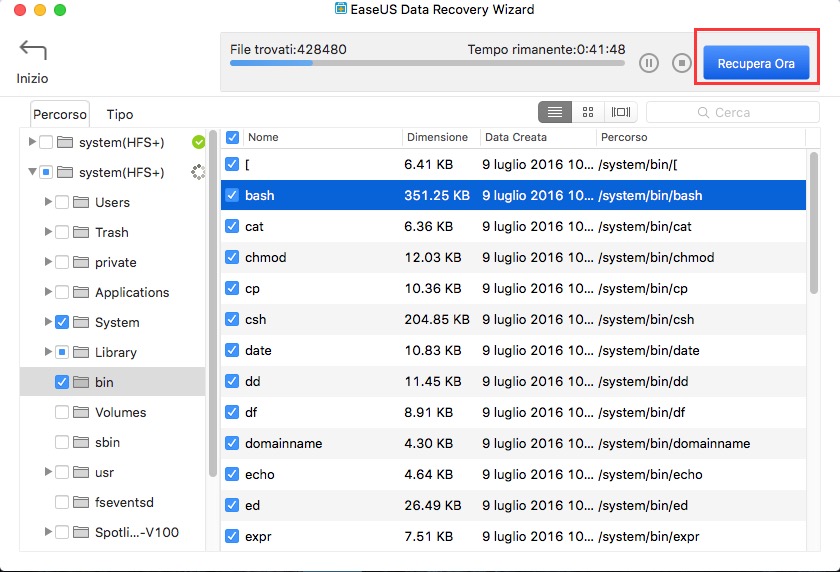Check the first system(HFS+) checkbox
The image size is (840, 572).
pyautogui.click(x=46, y=142)
